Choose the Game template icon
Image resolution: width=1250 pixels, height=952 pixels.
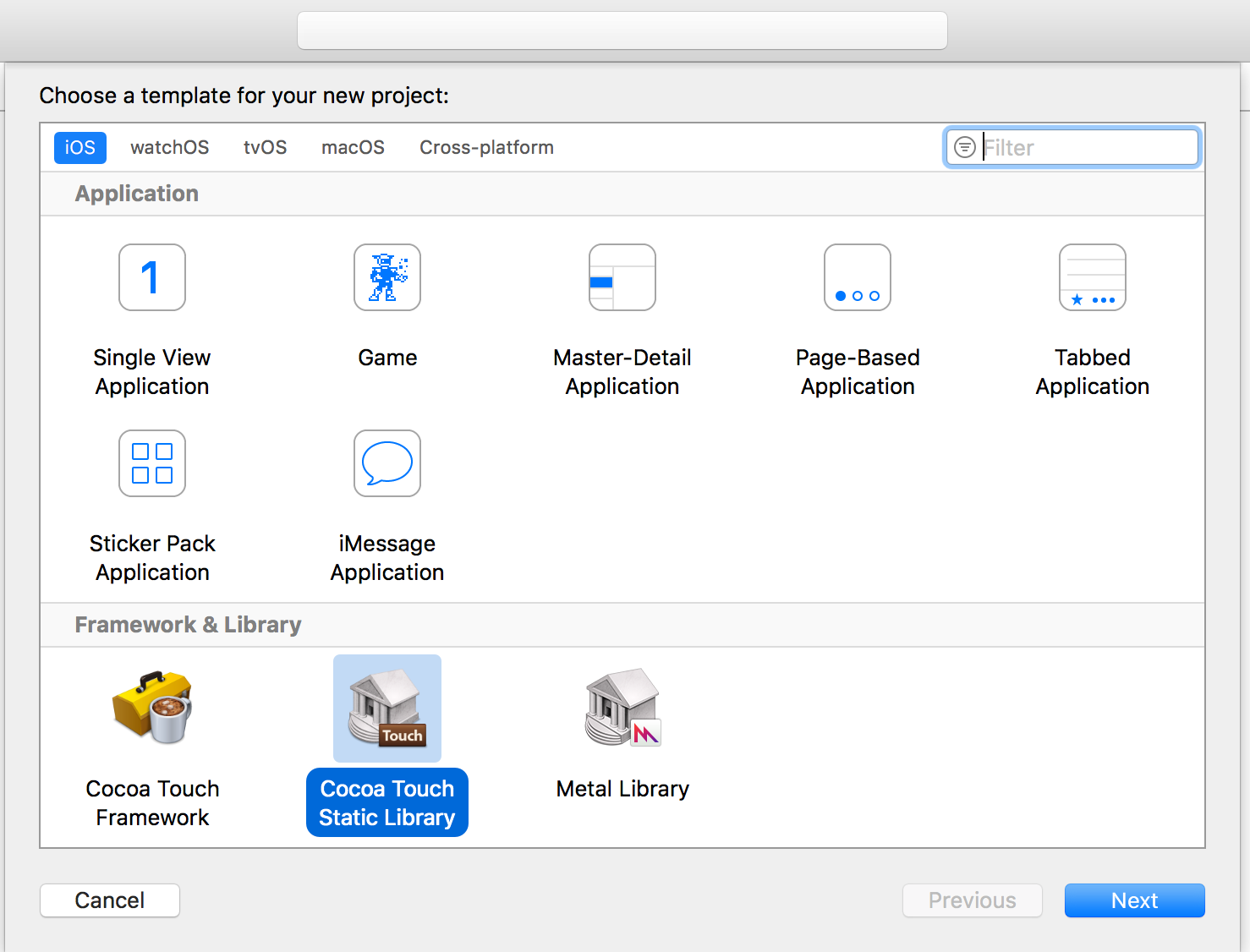387,277
